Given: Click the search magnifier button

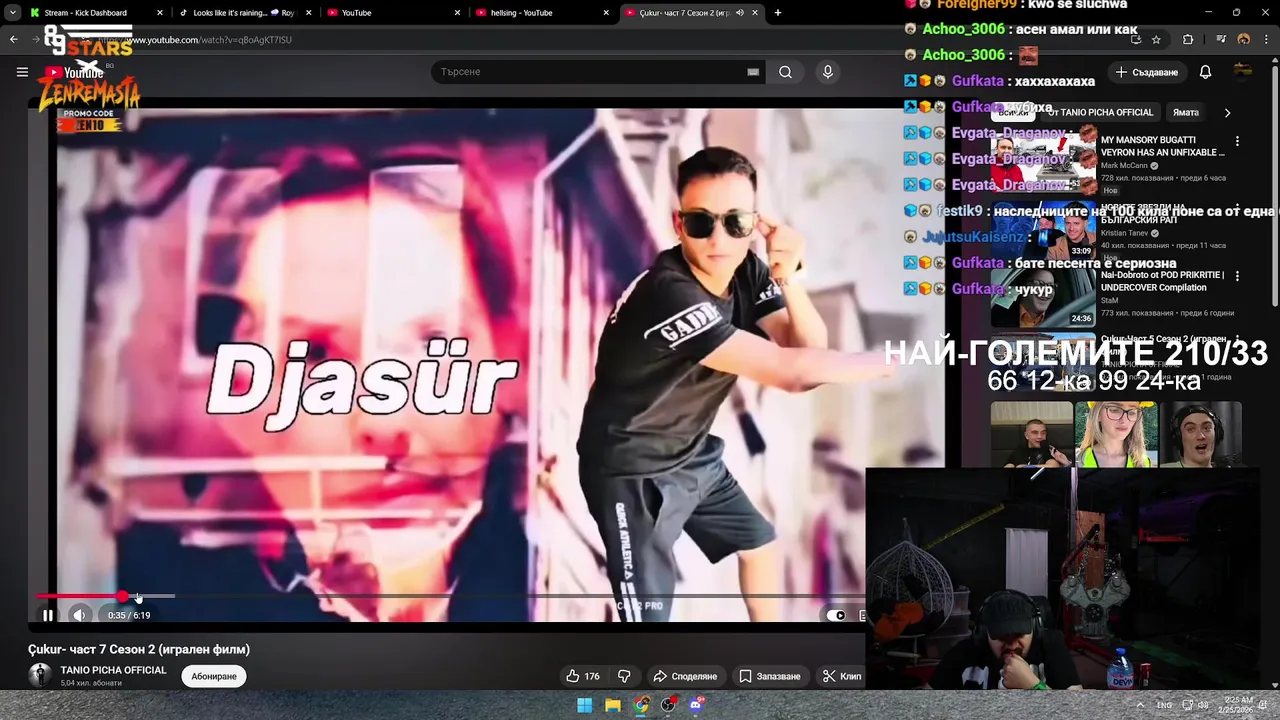Looking at the screenshot, I should click(785, 72).
